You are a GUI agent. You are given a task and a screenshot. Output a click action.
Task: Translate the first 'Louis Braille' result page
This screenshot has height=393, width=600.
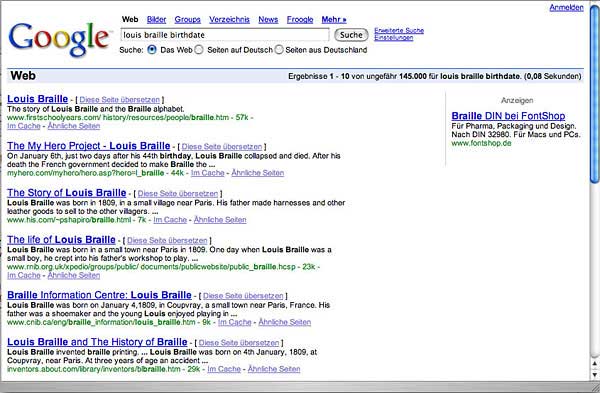coord(119,100)
